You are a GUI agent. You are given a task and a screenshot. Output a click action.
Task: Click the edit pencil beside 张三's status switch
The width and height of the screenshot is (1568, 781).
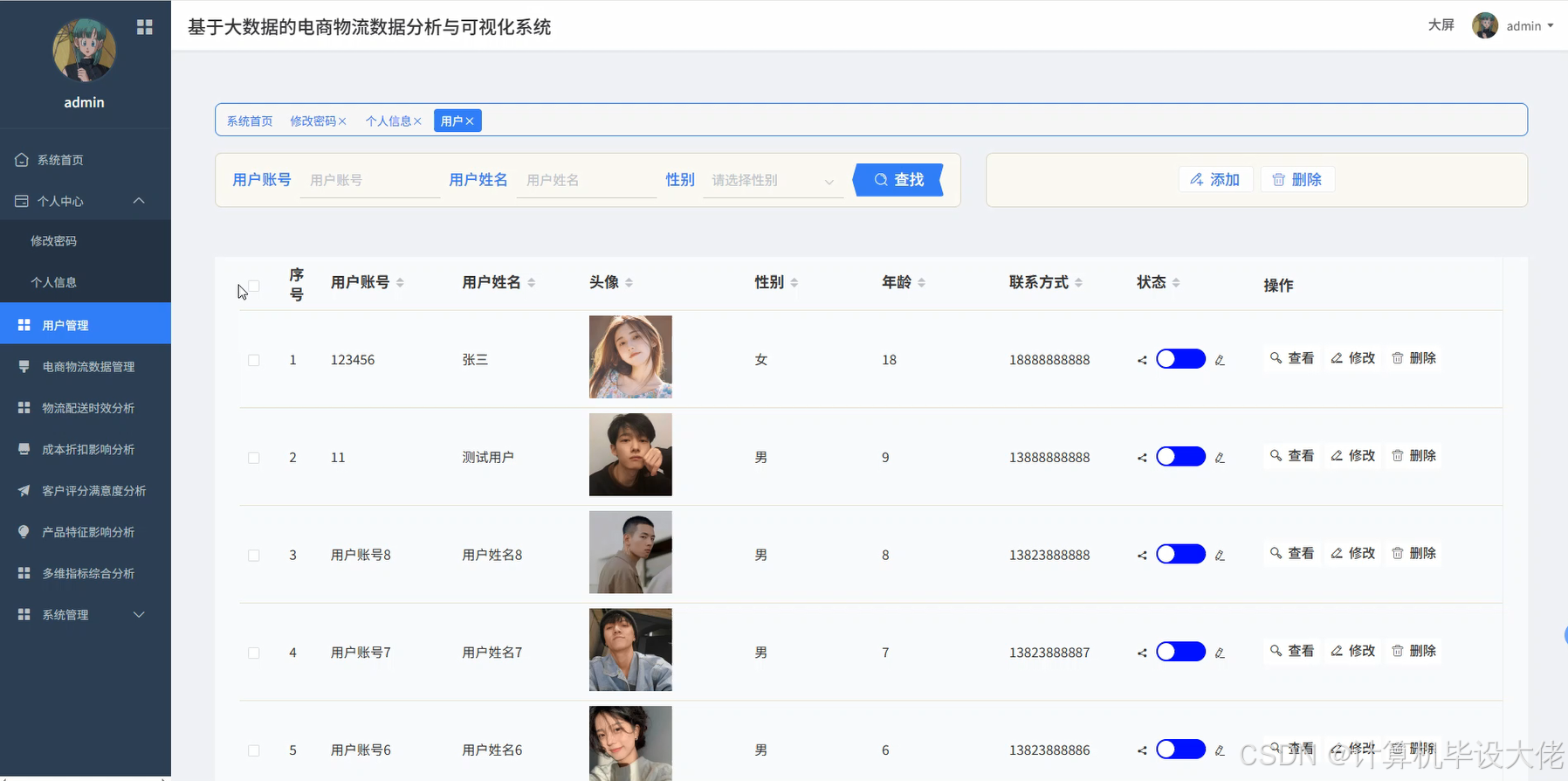pos(1220,360)
